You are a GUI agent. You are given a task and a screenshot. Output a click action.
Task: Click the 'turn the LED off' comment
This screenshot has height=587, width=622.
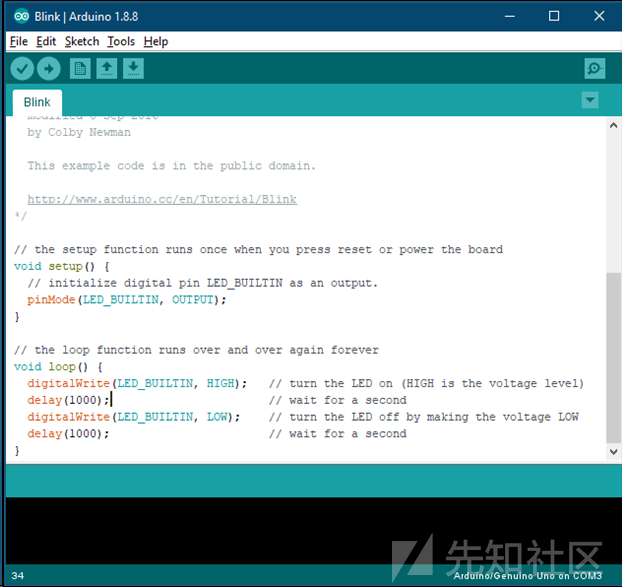coord(424,417)
